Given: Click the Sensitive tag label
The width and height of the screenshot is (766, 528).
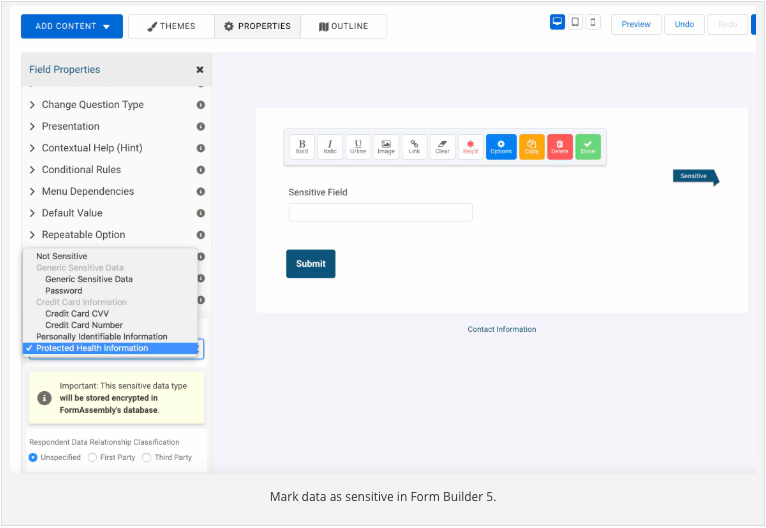Looking at the screenshot, I should (x=696, y=176).
